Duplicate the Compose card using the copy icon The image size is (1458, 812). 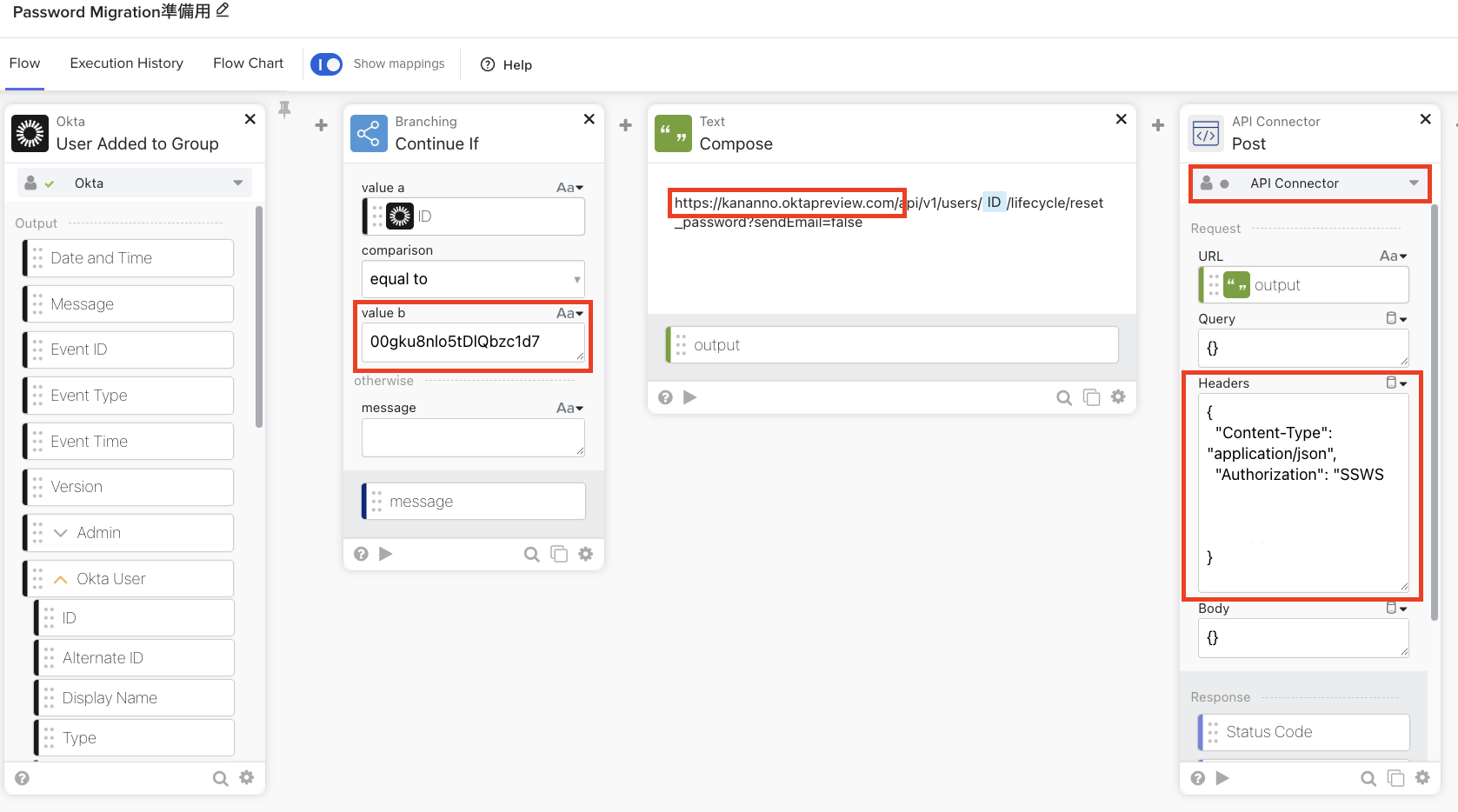point(1091,397)
